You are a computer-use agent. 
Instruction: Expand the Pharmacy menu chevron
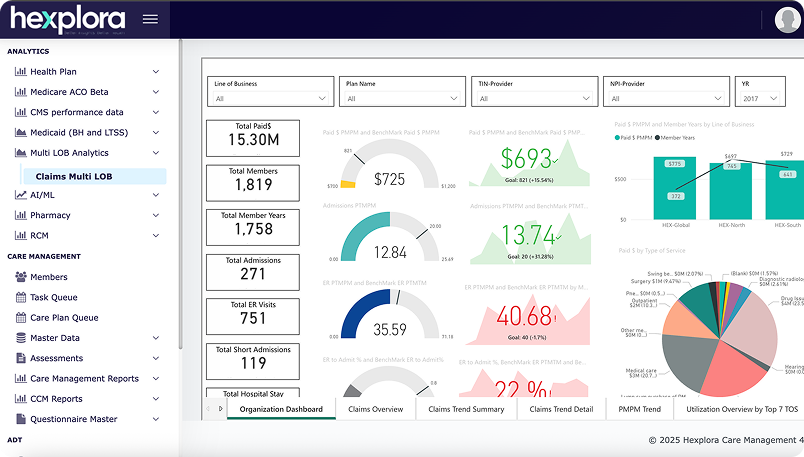(156, 216)
